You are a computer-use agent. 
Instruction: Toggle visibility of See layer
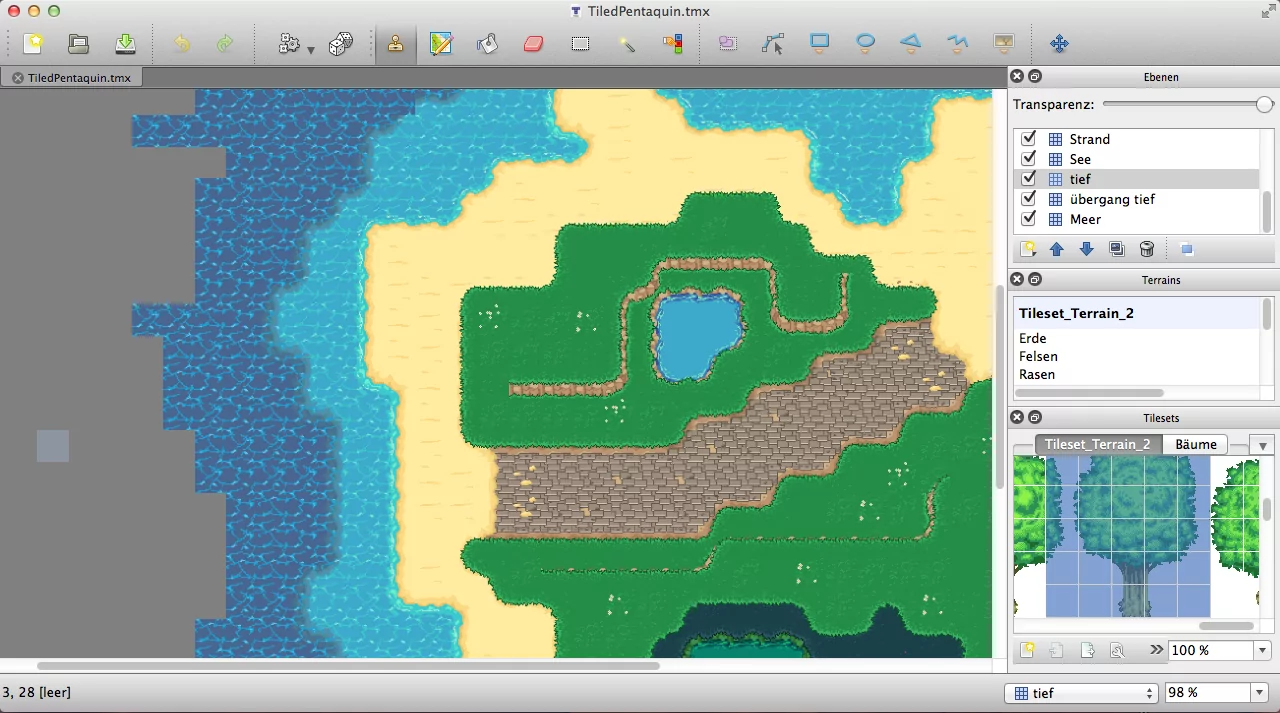point(1028,159)
